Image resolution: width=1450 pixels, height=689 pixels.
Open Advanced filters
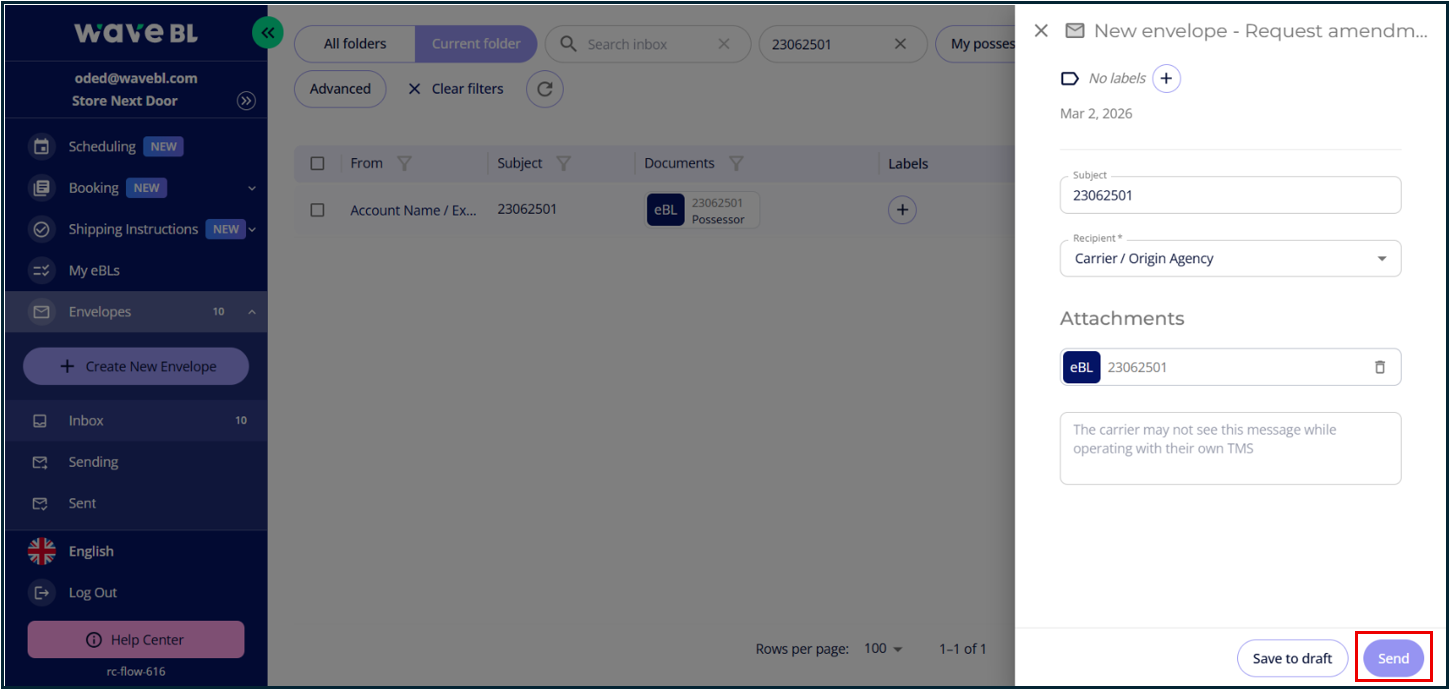click(340, 89)
